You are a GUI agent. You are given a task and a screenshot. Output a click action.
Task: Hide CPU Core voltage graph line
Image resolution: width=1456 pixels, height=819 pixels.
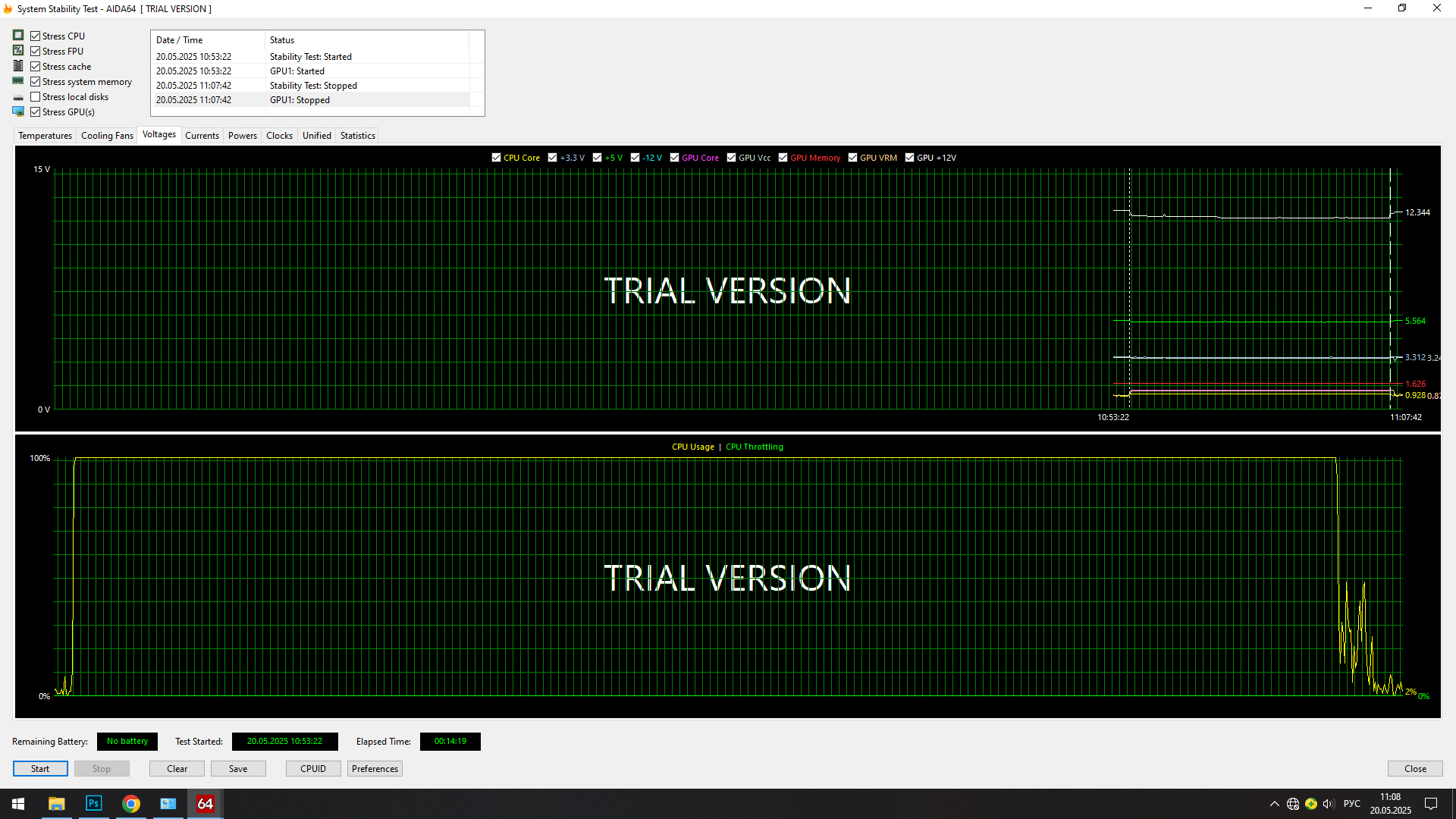point(496,158)
